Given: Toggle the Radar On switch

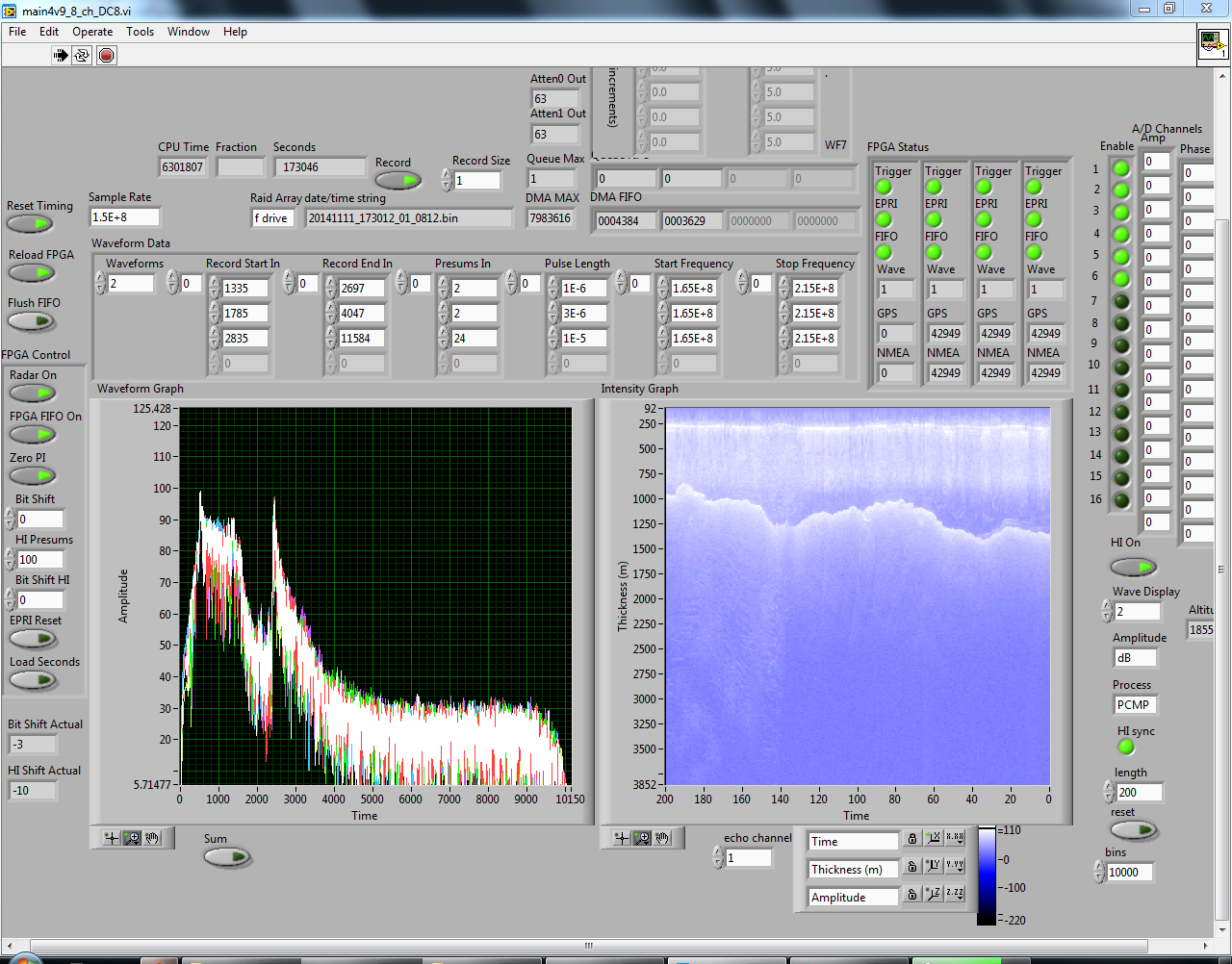Looking at the screenshot, I should point(33,393).
